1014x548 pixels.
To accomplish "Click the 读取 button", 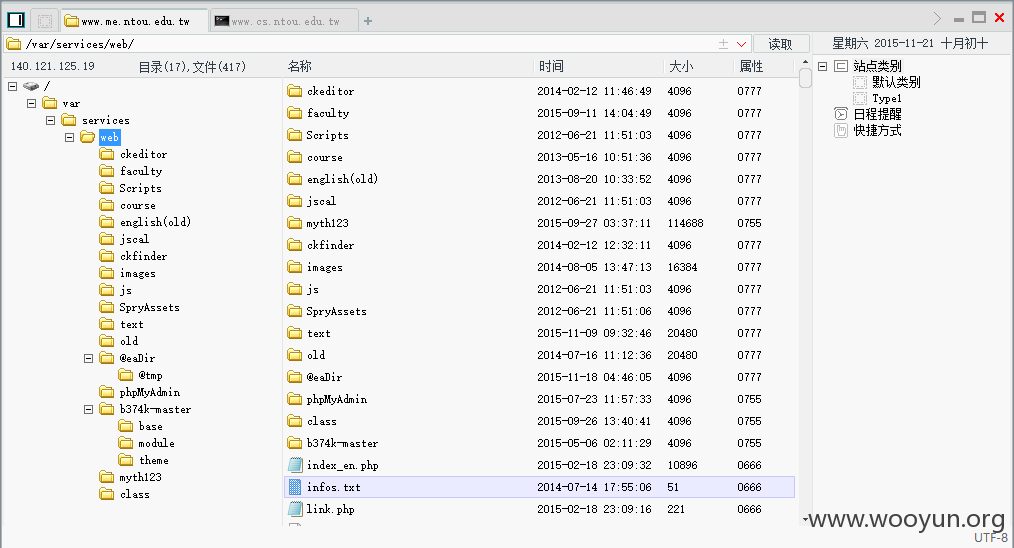I will coord(781,44).
